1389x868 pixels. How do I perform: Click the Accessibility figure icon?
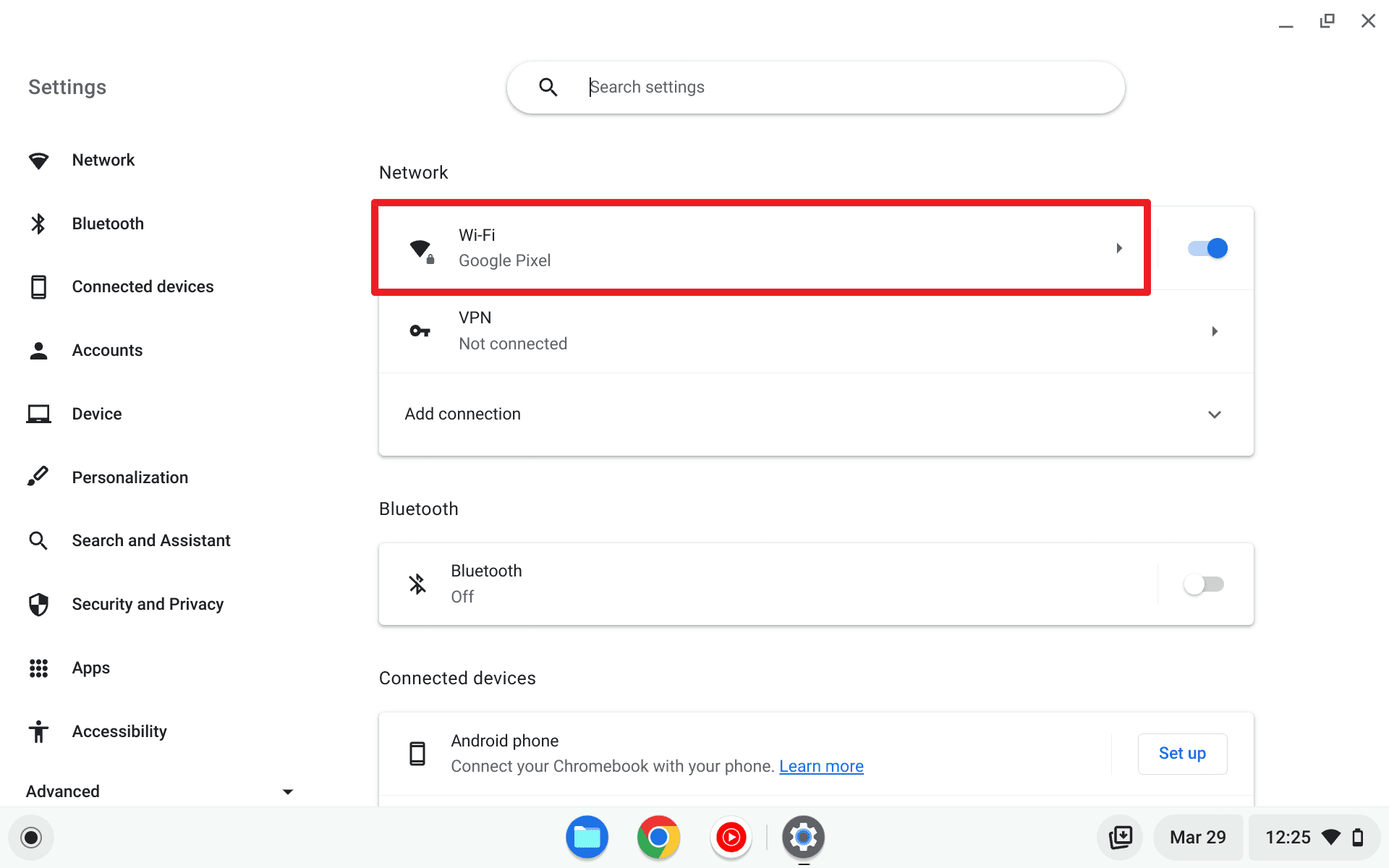[x=38, y=731]
